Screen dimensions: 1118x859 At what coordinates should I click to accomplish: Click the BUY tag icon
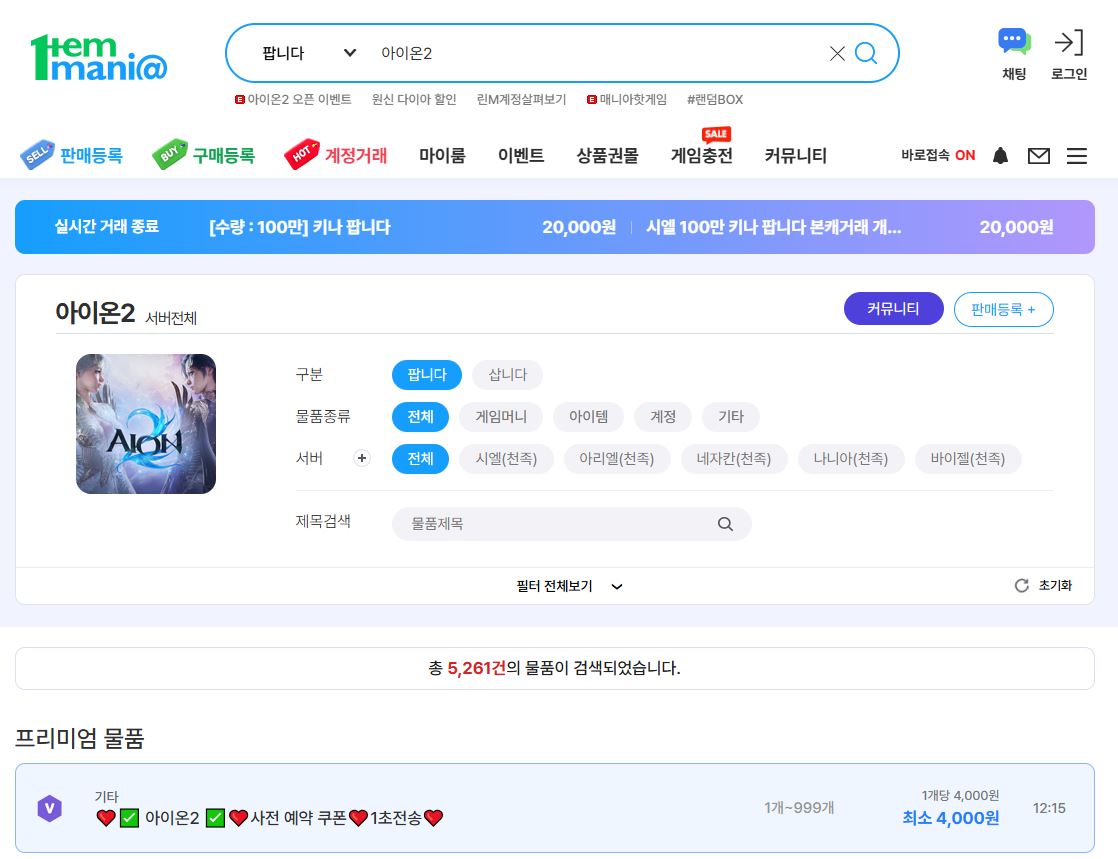[x=170, y=154]
